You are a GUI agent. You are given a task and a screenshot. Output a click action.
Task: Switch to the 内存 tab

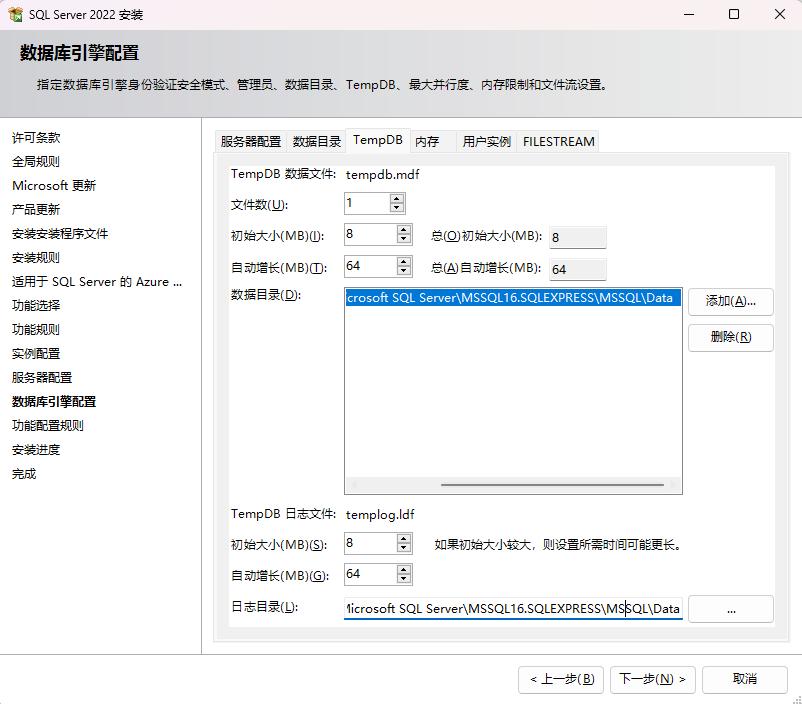(x=427, y=142)
